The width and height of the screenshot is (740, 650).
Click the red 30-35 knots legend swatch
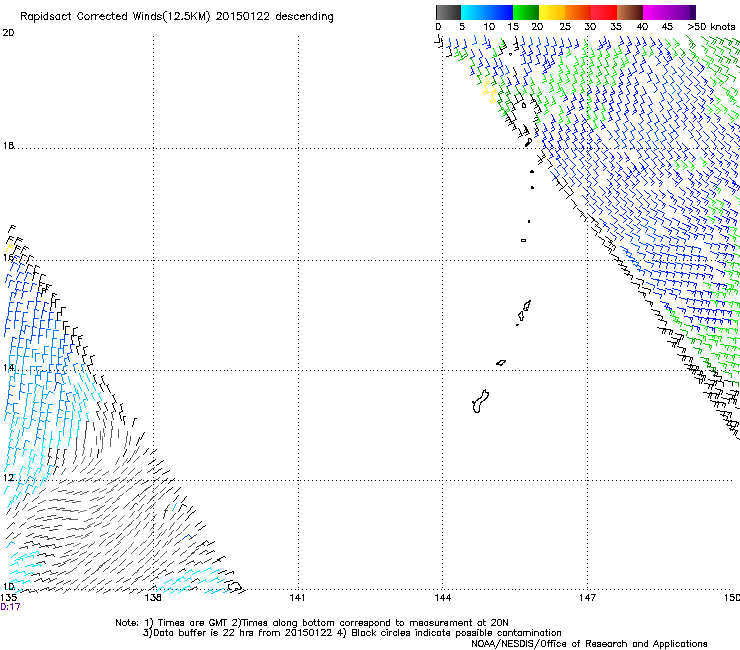(x=604, y=12)
